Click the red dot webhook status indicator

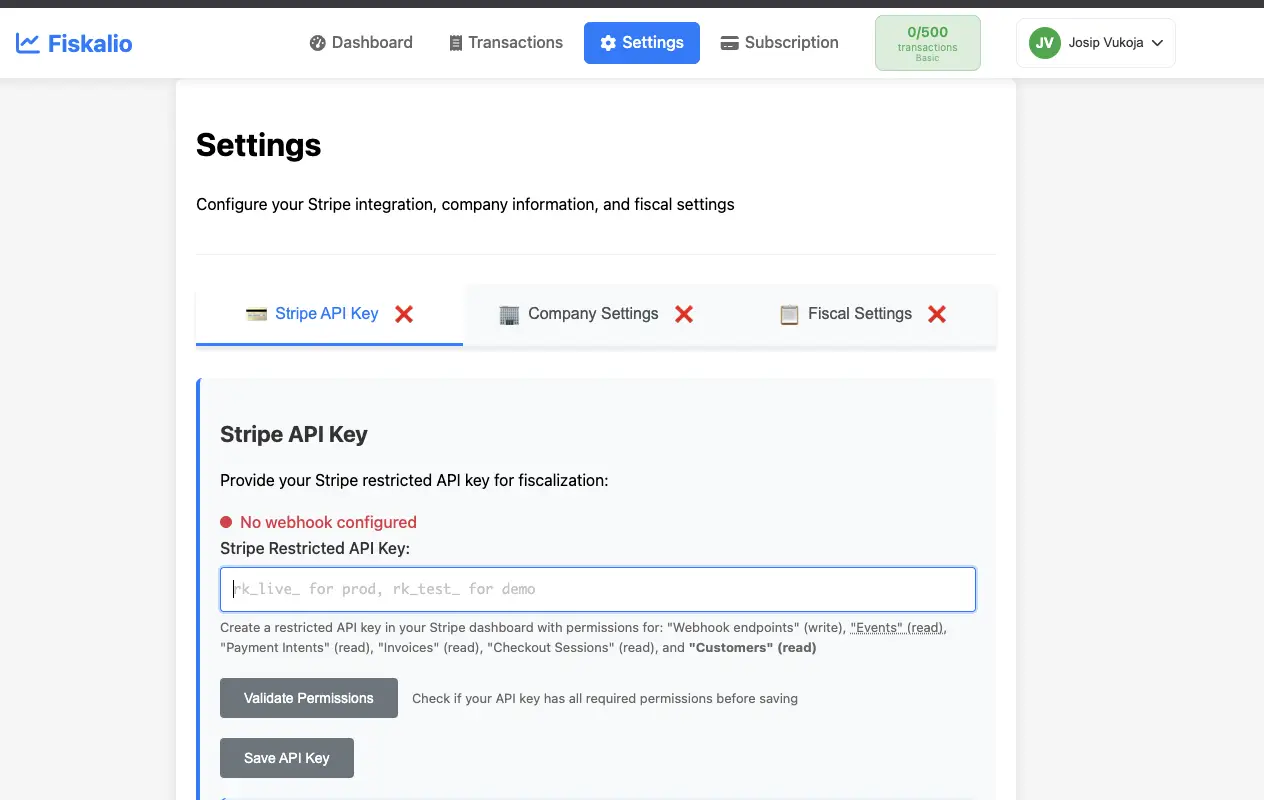[x=226, y=522]
